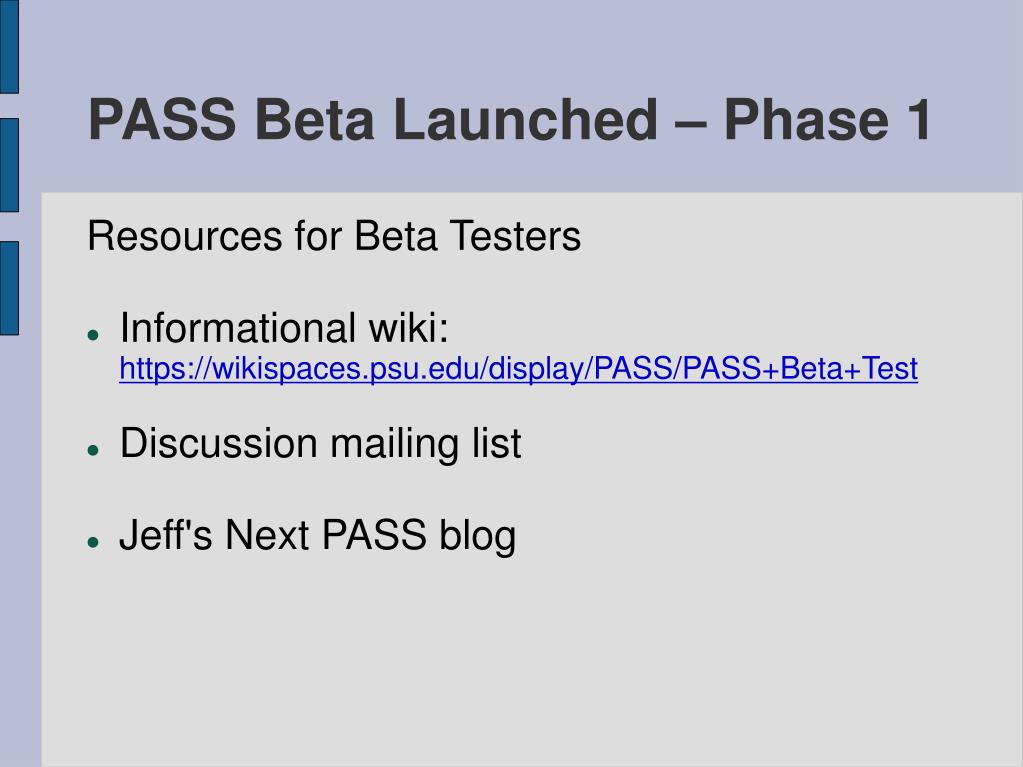This screenshot has width=1023, height=767.
Task: Click the word Launched in the title
Action: 526,119
